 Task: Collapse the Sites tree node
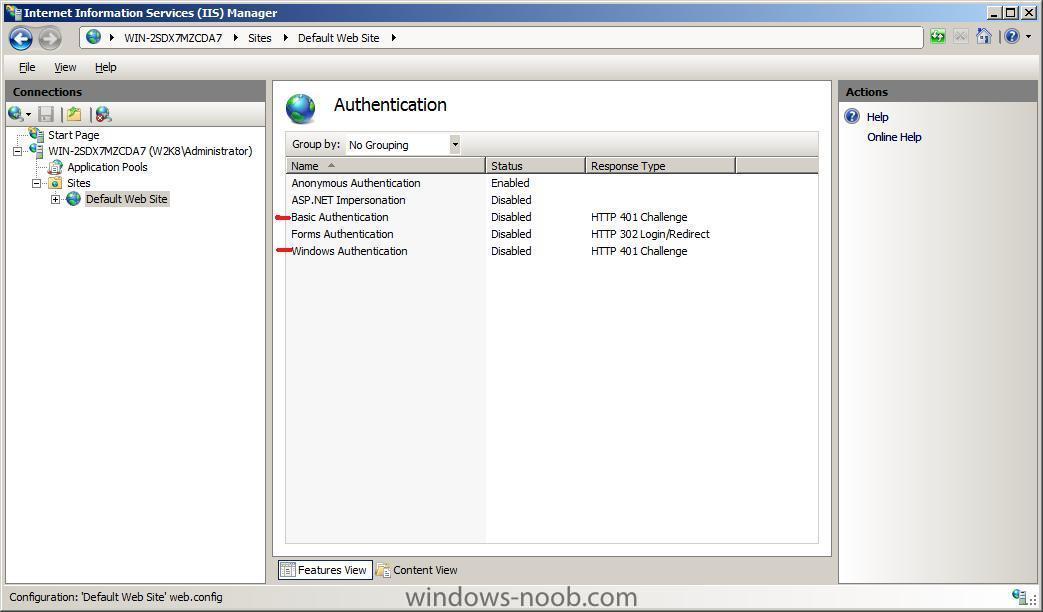37,183
